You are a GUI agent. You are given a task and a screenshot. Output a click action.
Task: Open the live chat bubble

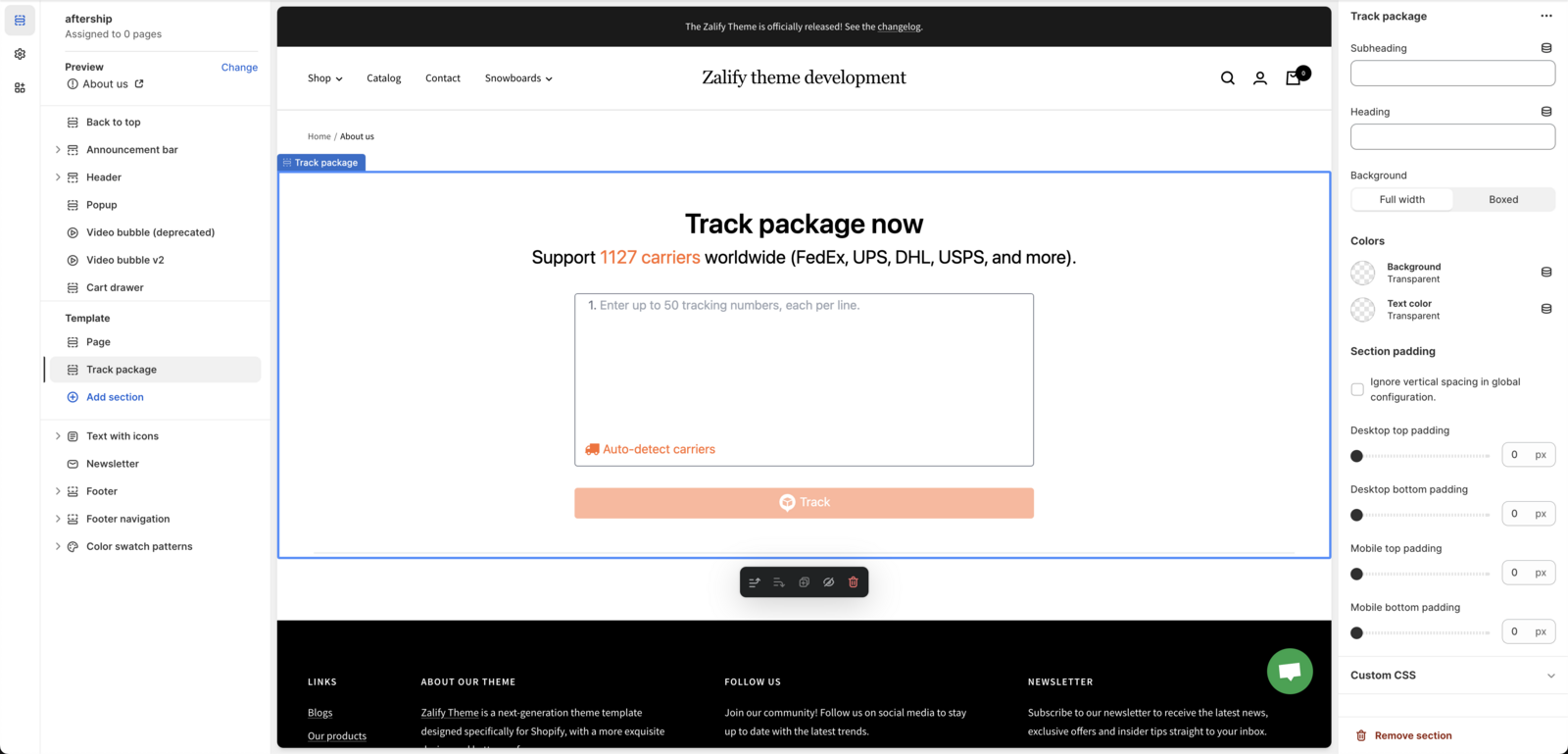[x=1289, y=672]
